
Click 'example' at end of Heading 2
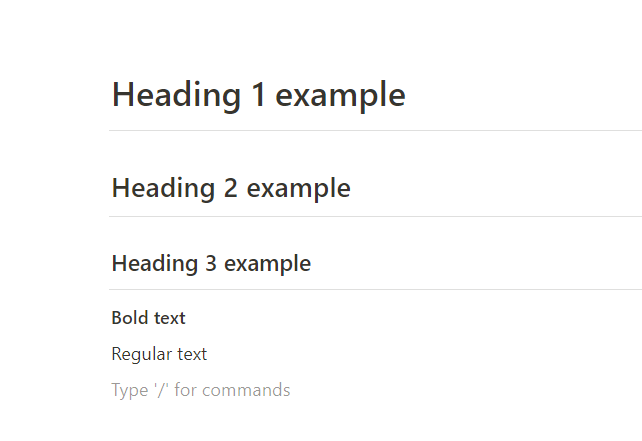coord(298,188)
